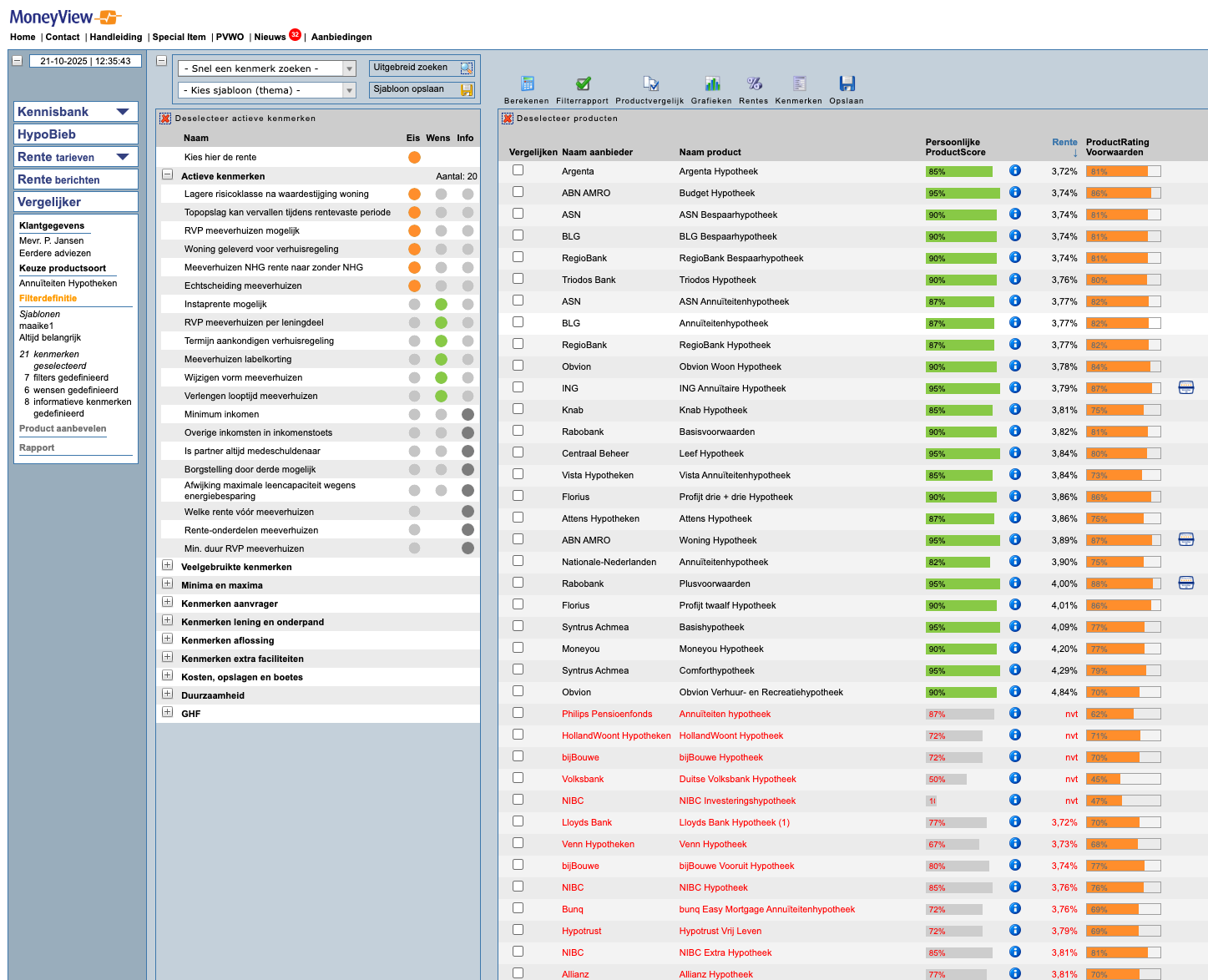Go to Home menu item
Screen dimensions: 1208x980
tap(23, 37)
